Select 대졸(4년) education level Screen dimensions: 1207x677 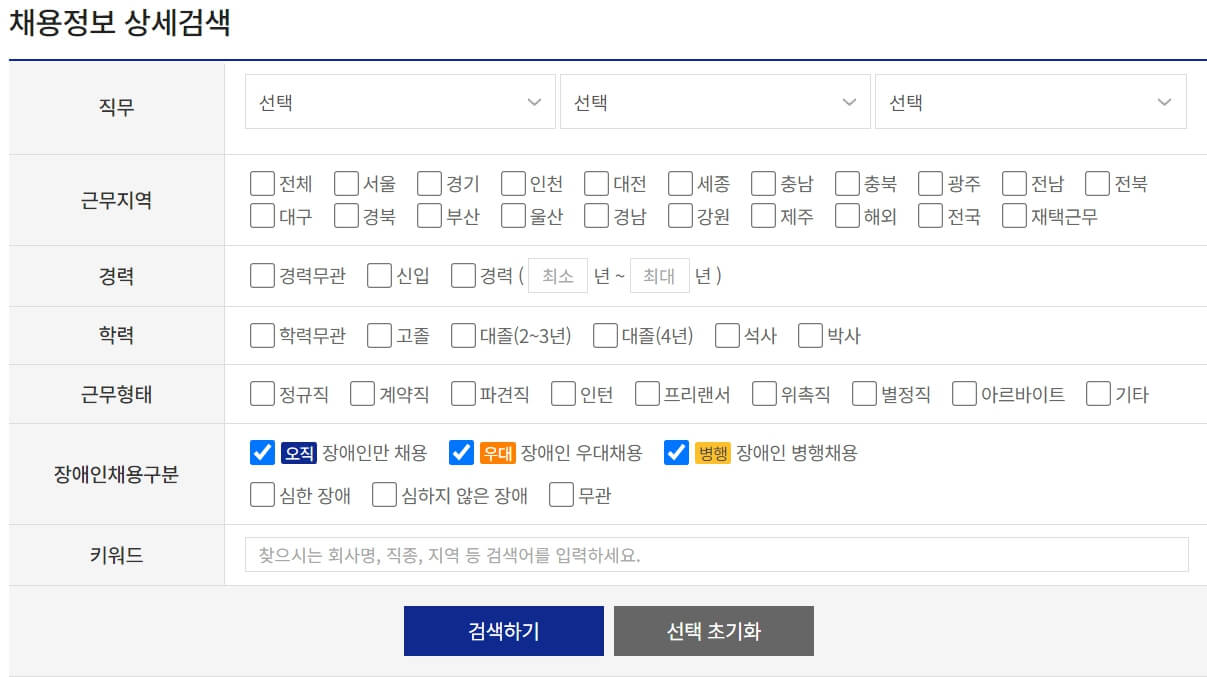point(604,335)
